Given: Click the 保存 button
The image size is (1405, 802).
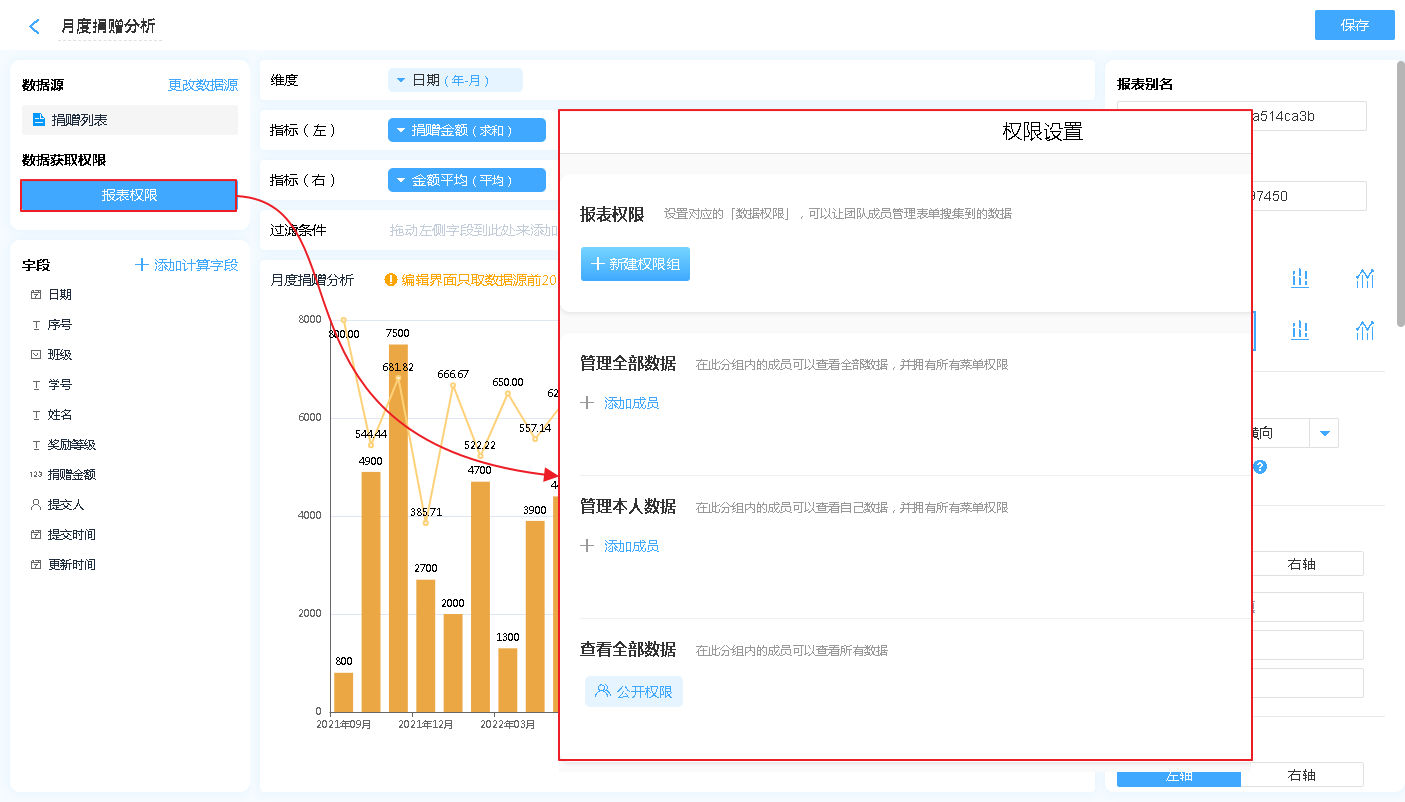Looking at the screenshot, I should click(1354, 25).
